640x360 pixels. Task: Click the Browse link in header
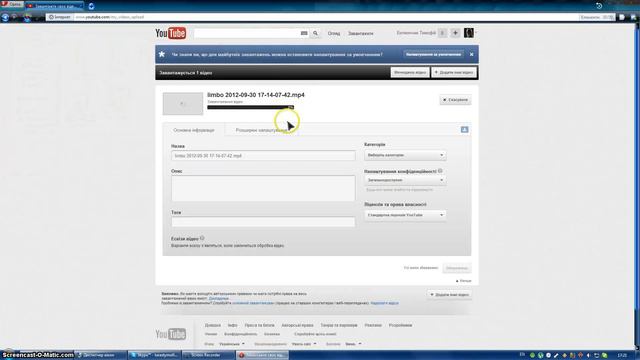tap(334, 33)
